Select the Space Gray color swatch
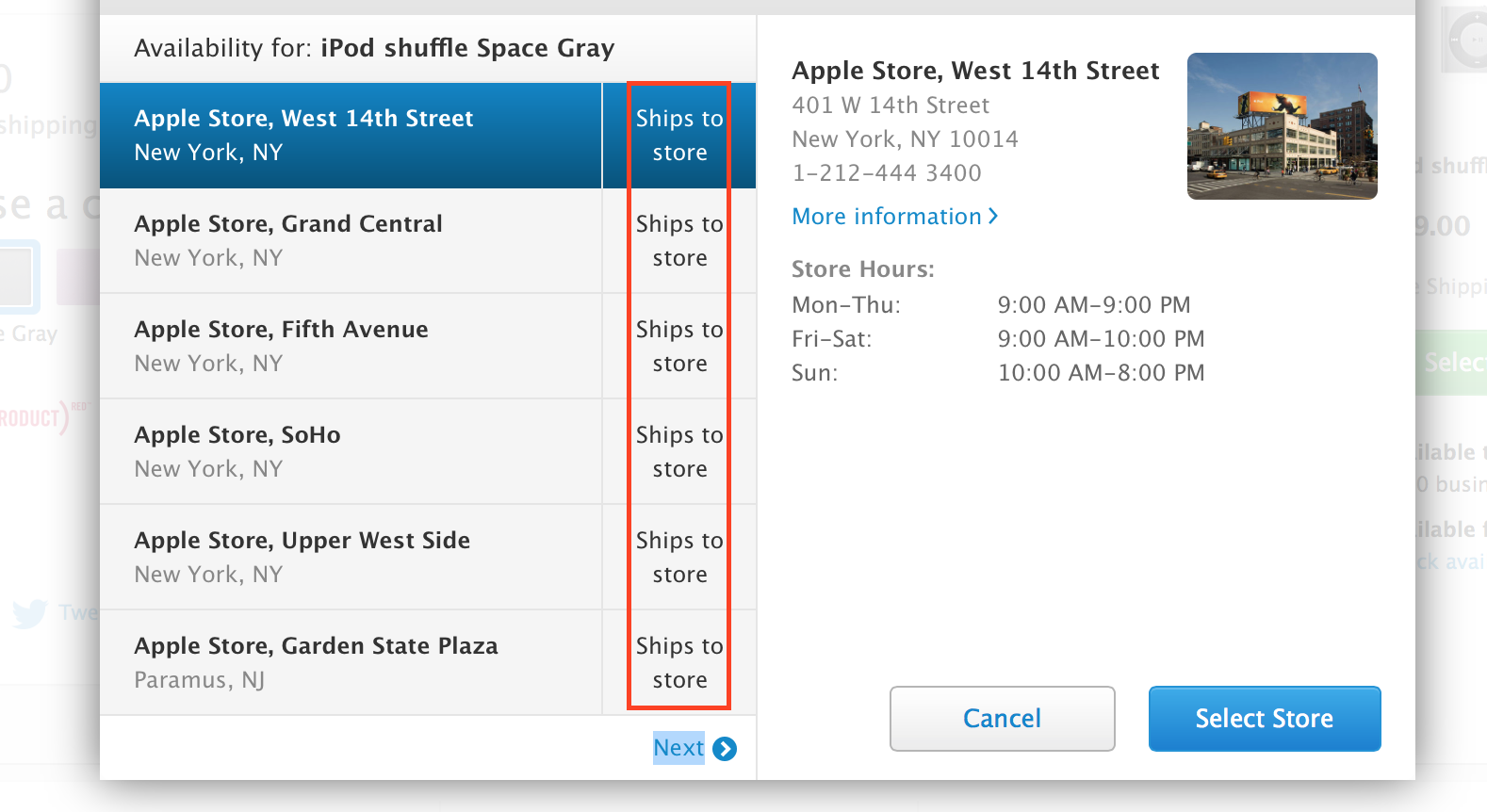The width and height of the screenshot is (1487, 812). point(16,276)
